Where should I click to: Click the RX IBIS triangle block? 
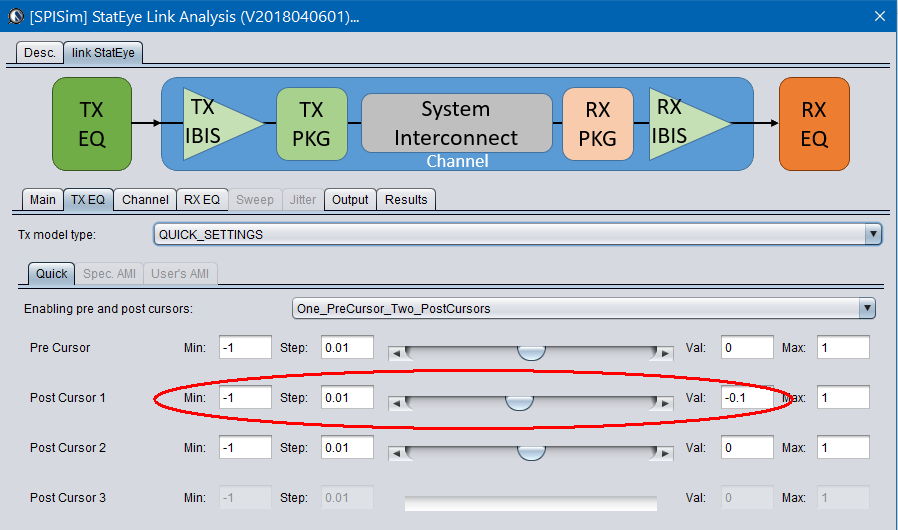682,123
